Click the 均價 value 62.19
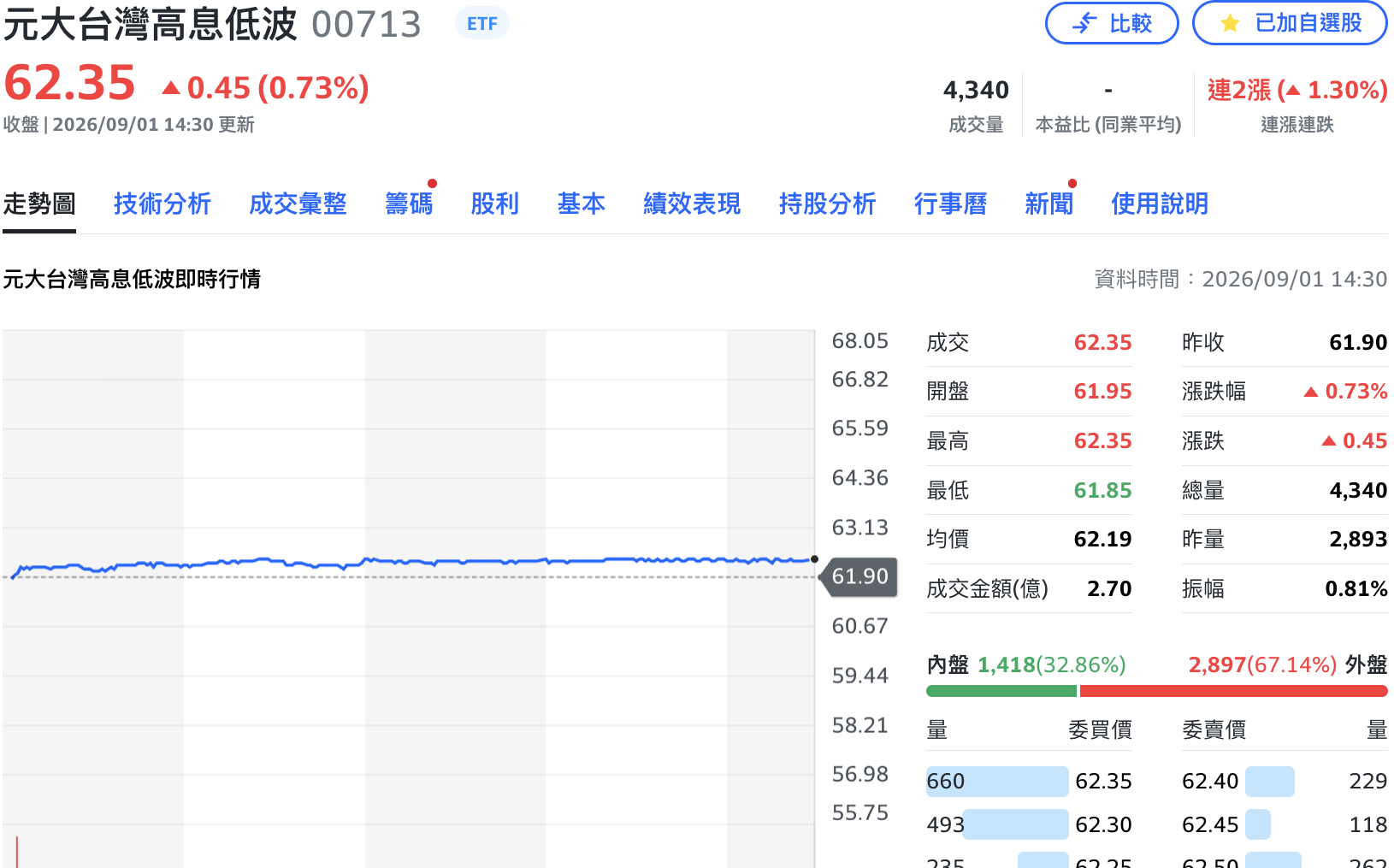Image resolution: width=1394 pixels, height=868 pixels. pyautogui.click(x=1102, y=540)
